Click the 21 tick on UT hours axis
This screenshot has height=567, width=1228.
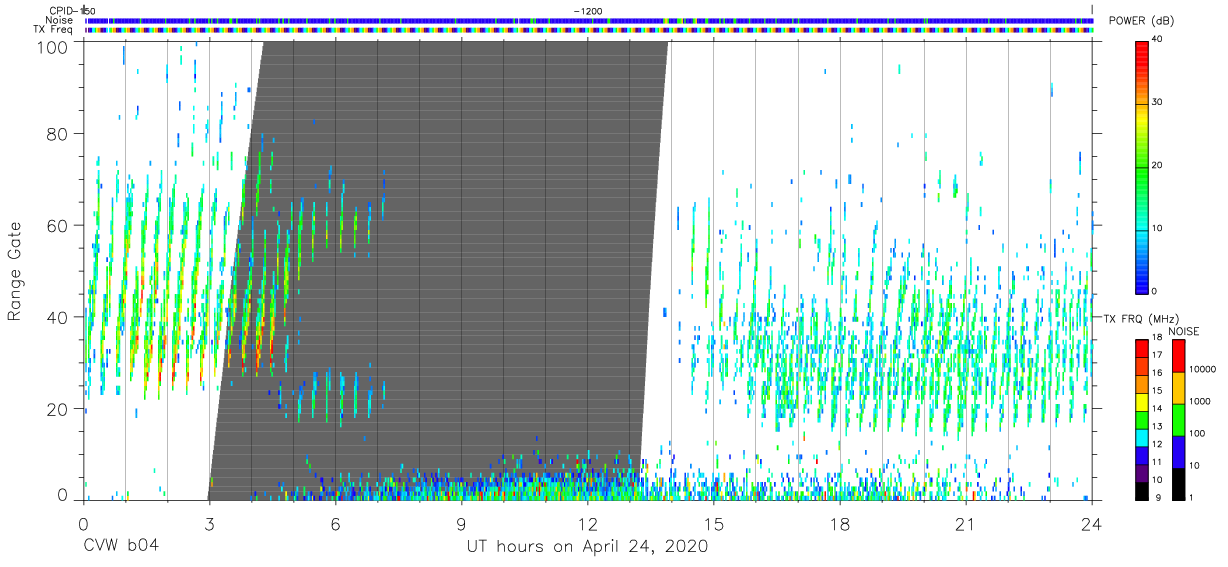tap(966, 523)
